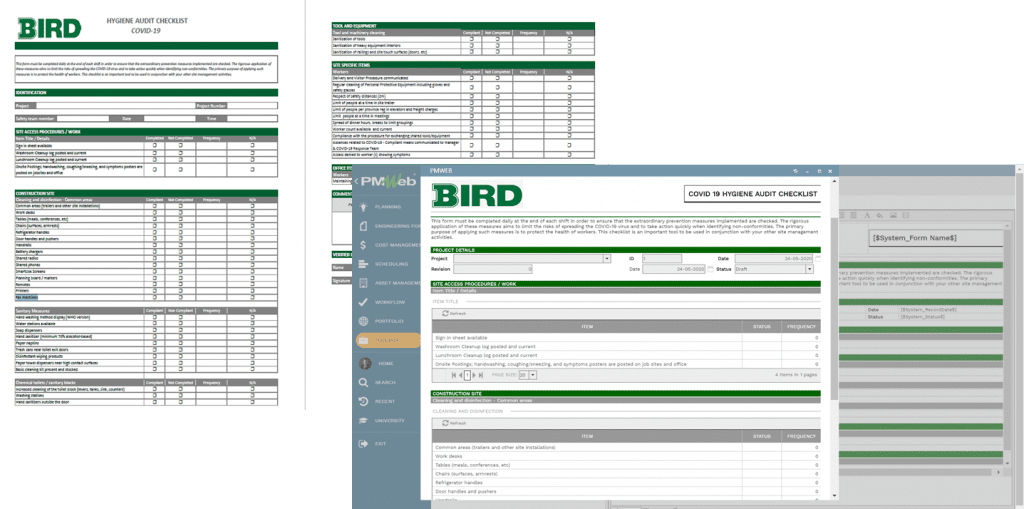Click Refresh in Cleaning and Disinfection section
The height and width of the screenshot is (509, 1024).
[454, 425]
